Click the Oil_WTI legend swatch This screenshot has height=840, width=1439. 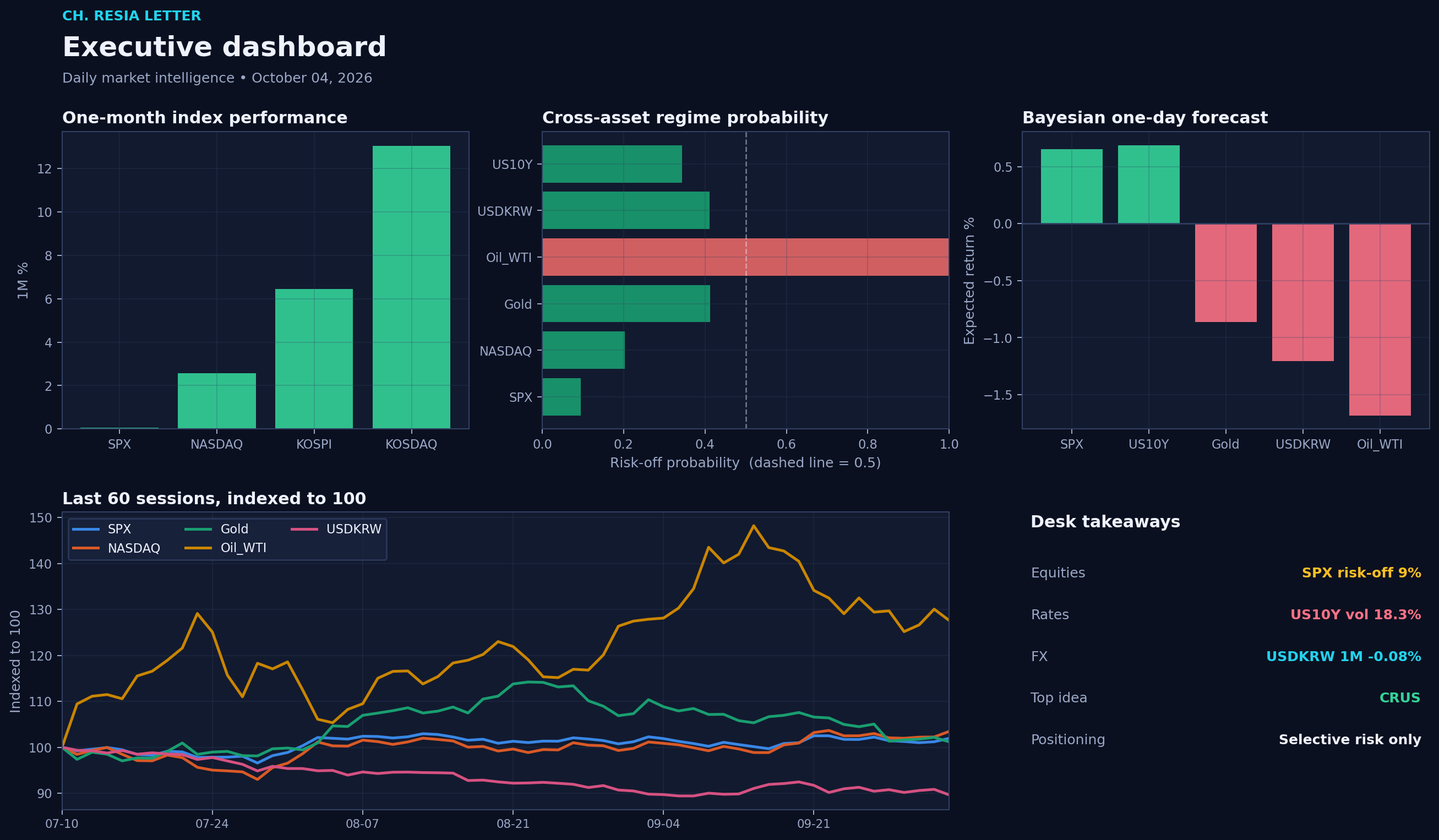click(198, 548)
